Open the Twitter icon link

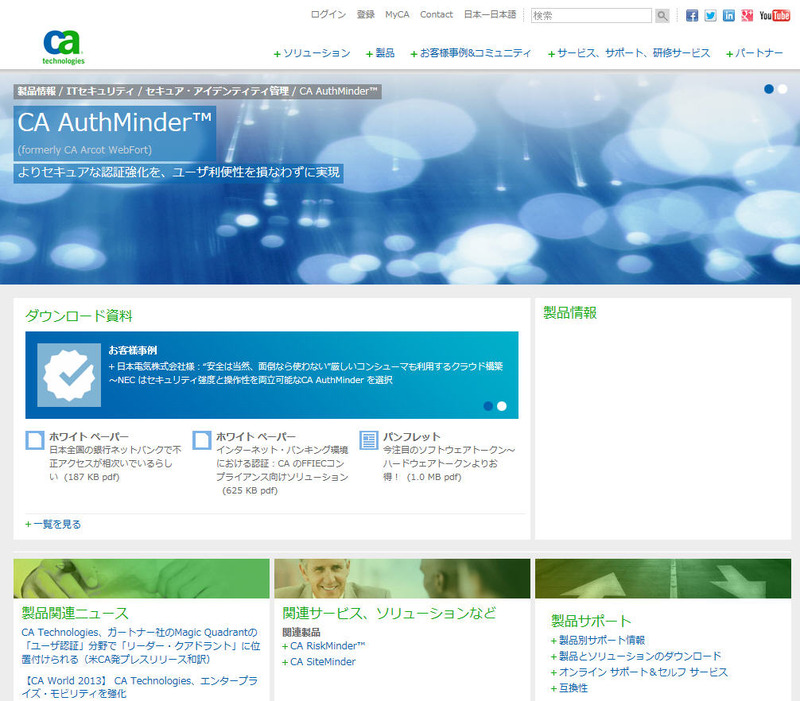(710, 16)
